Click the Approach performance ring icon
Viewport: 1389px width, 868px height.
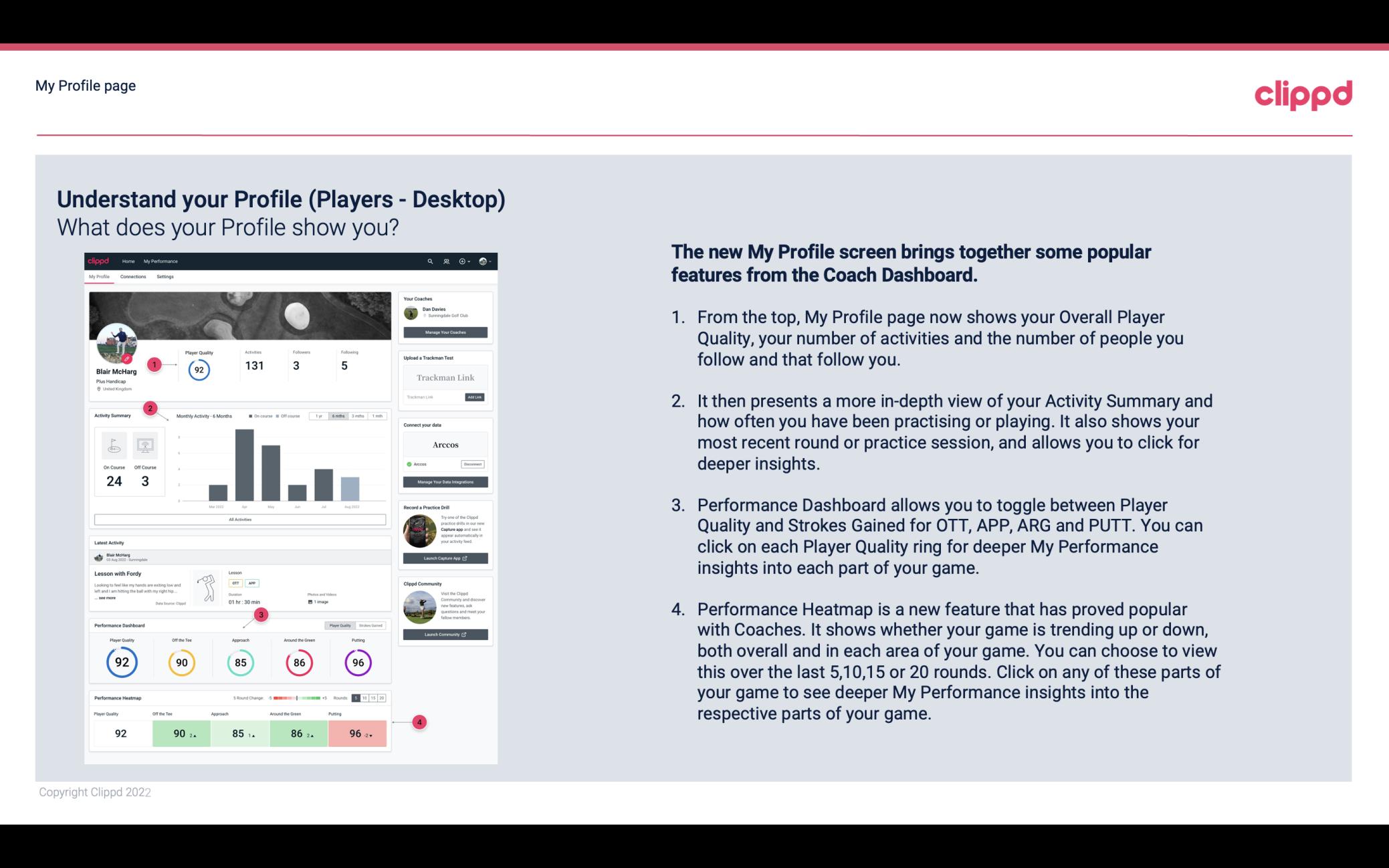(x=241, y=660)
